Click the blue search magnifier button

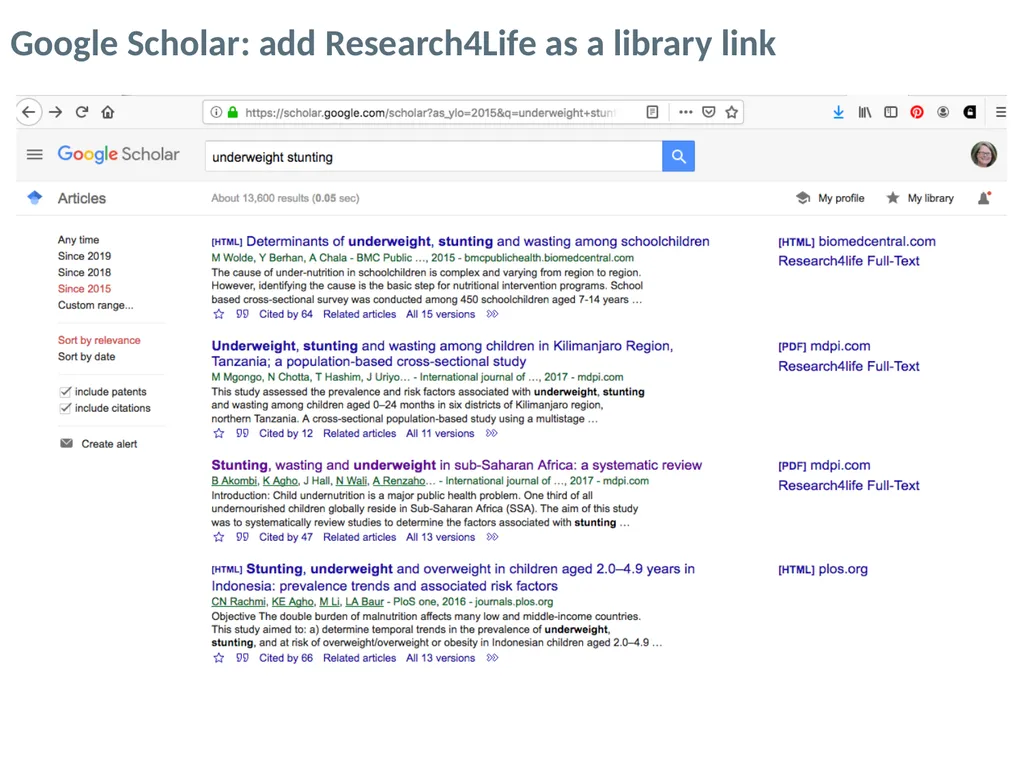click(679, 156)
